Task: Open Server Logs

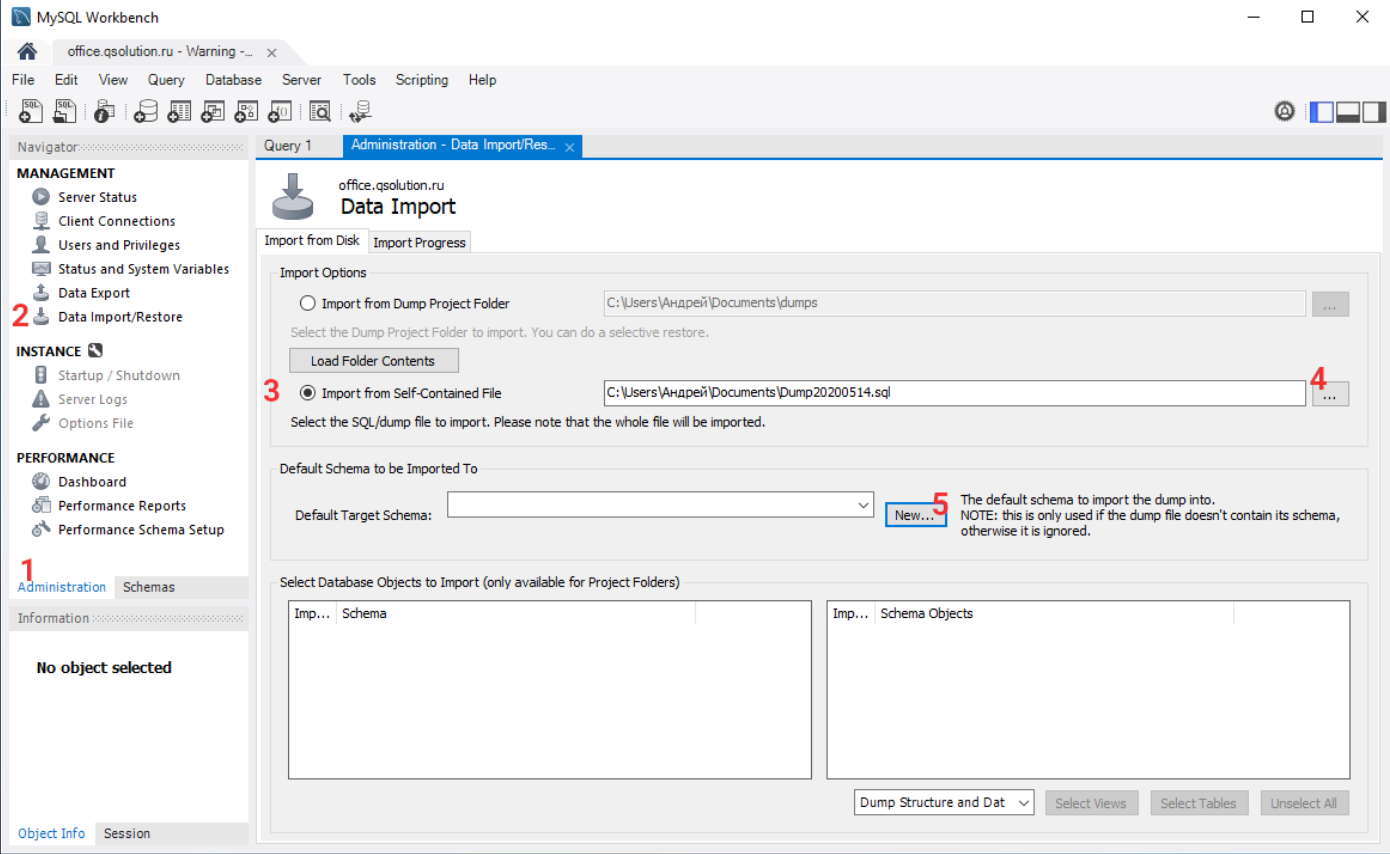Action: click(x=92, y=399)
